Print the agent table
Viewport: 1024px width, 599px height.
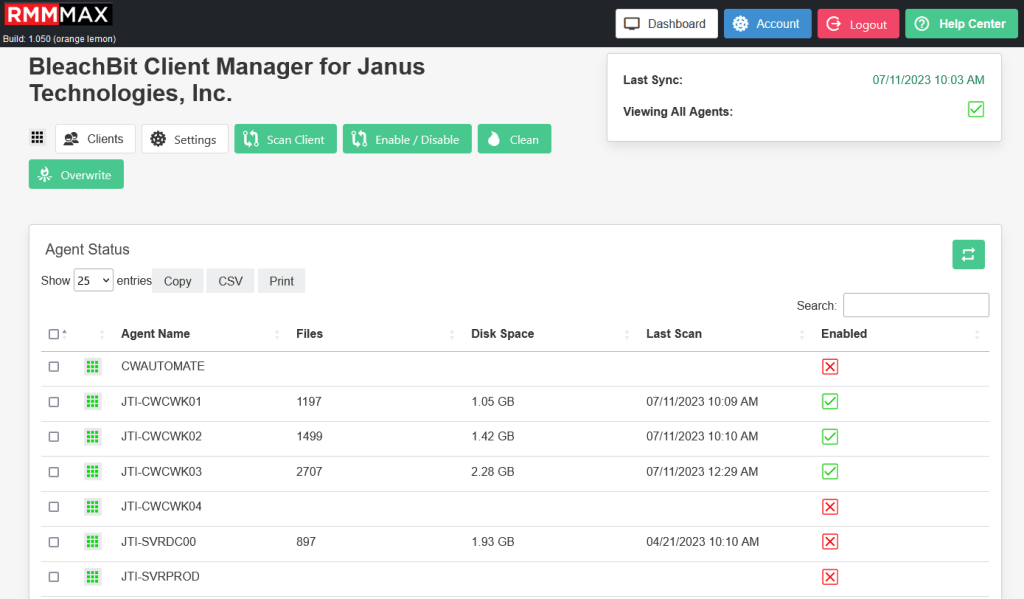pos(281,281)
